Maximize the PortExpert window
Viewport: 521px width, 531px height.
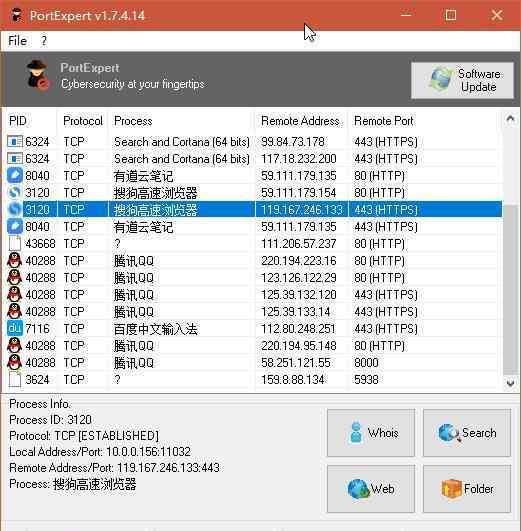451,15
